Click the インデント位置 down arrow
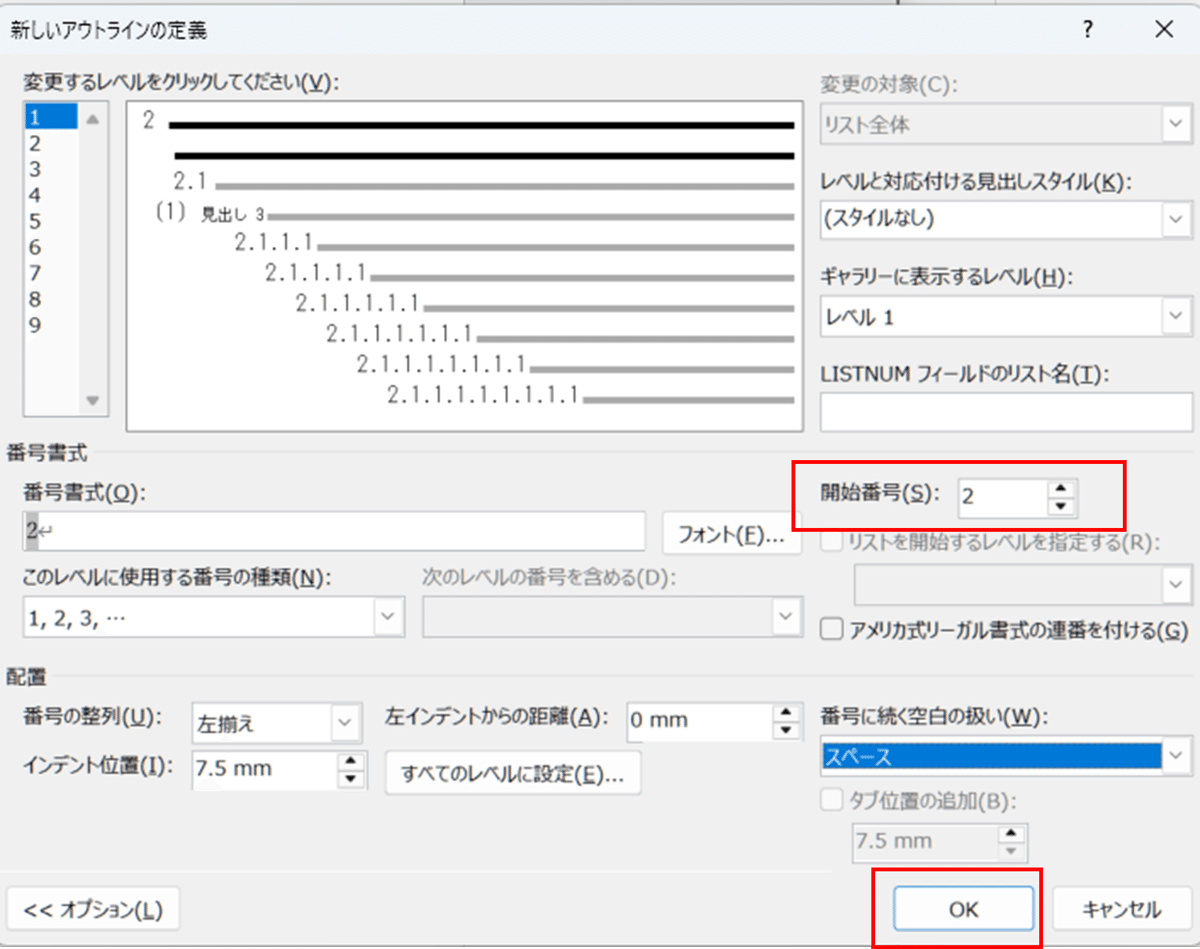 [x=350, y=777]
